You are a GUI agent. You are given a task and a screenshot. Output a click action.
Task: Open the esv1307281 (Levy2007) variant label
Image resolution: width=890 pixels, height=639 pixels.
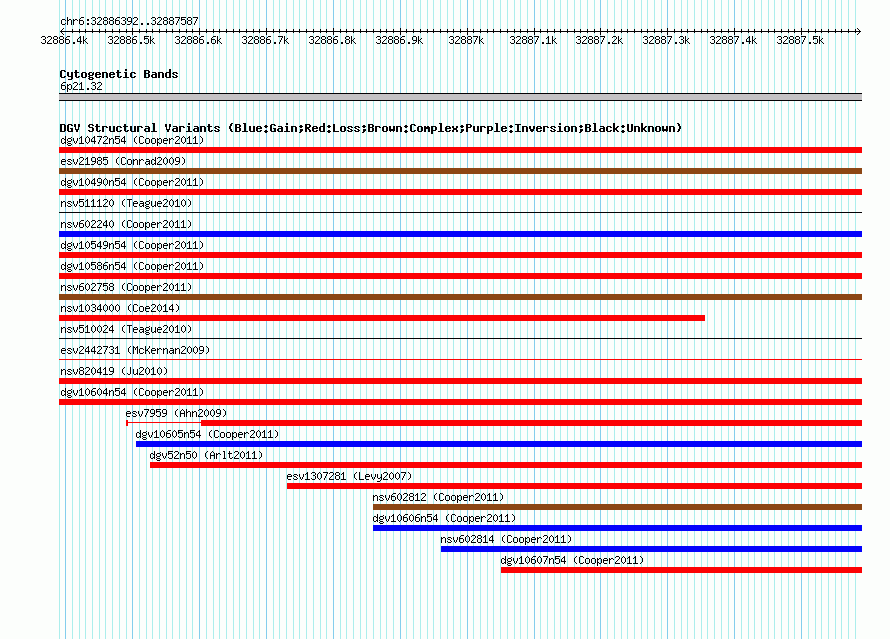[x=349, y=476]
